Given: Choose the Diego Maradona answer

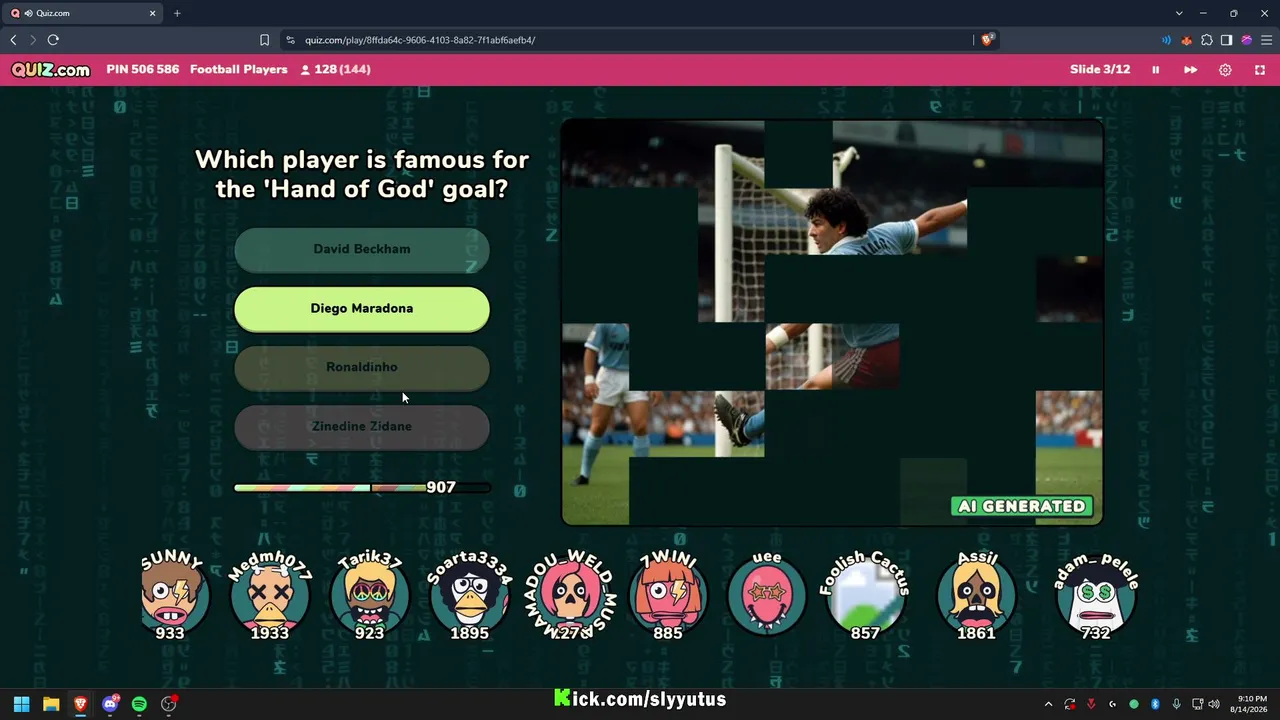Looking at the screenshot, I should 362,309.
